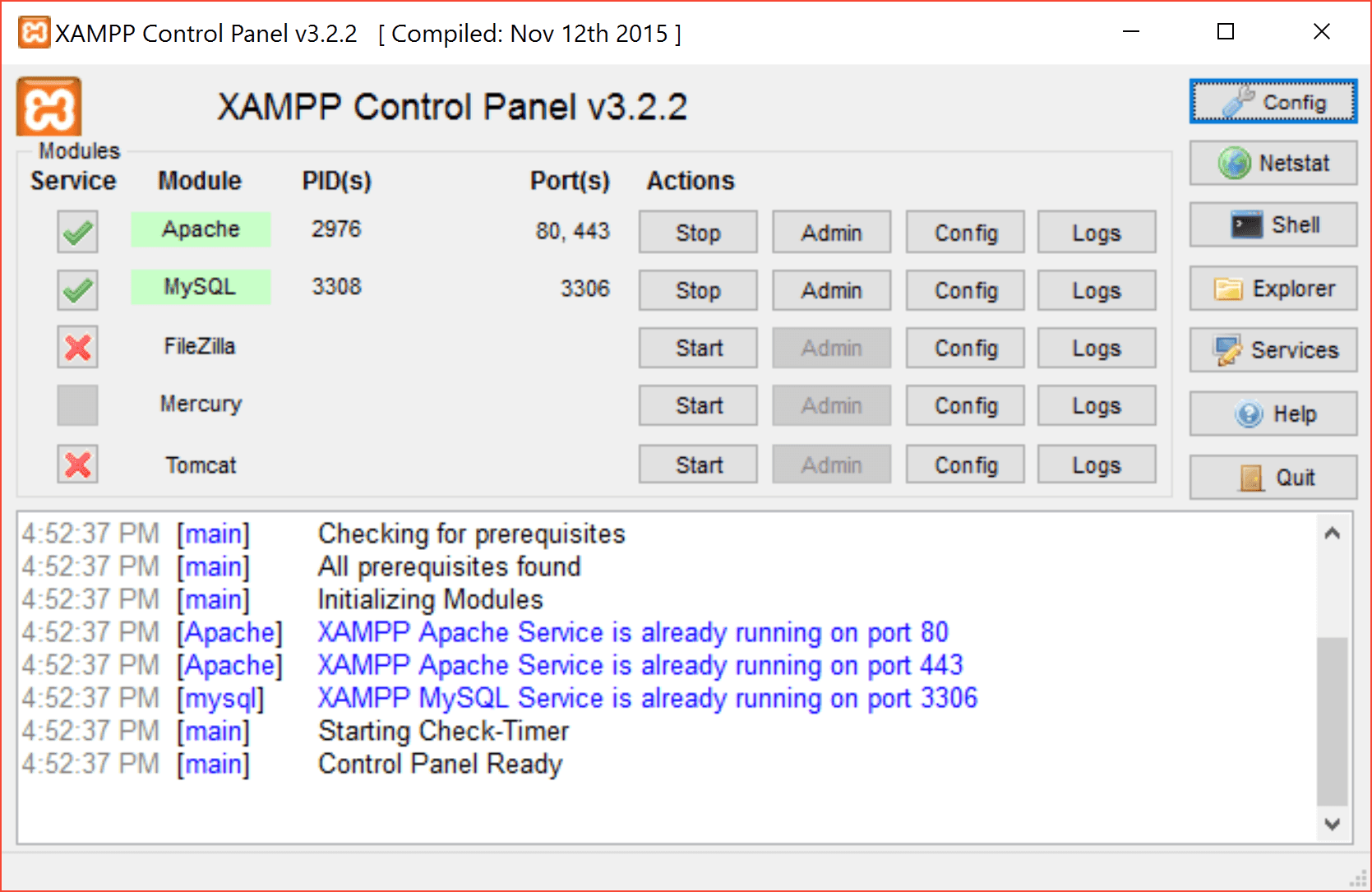The height and width of the screenshot is (892, 1372).
Task: Open Explorer using the folder icon
Action: click(1272, 289)
